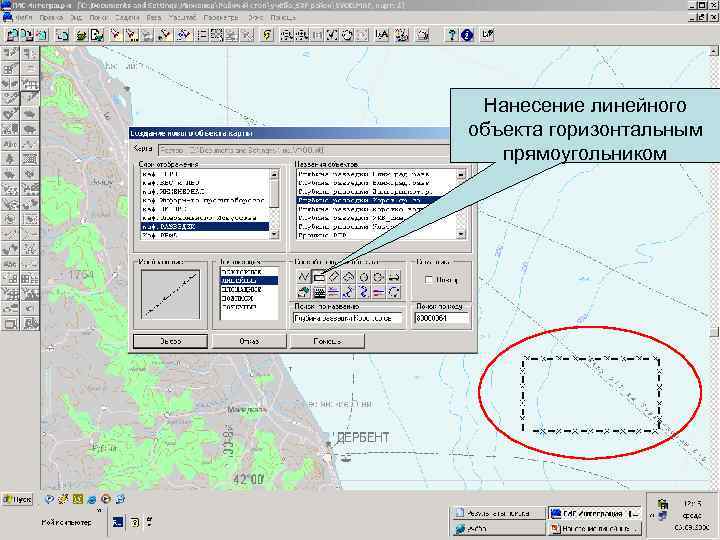This screenshot has height=540, width=720.
Task: Click the map window vertical scrollbar up arrow
Action: 714,51
